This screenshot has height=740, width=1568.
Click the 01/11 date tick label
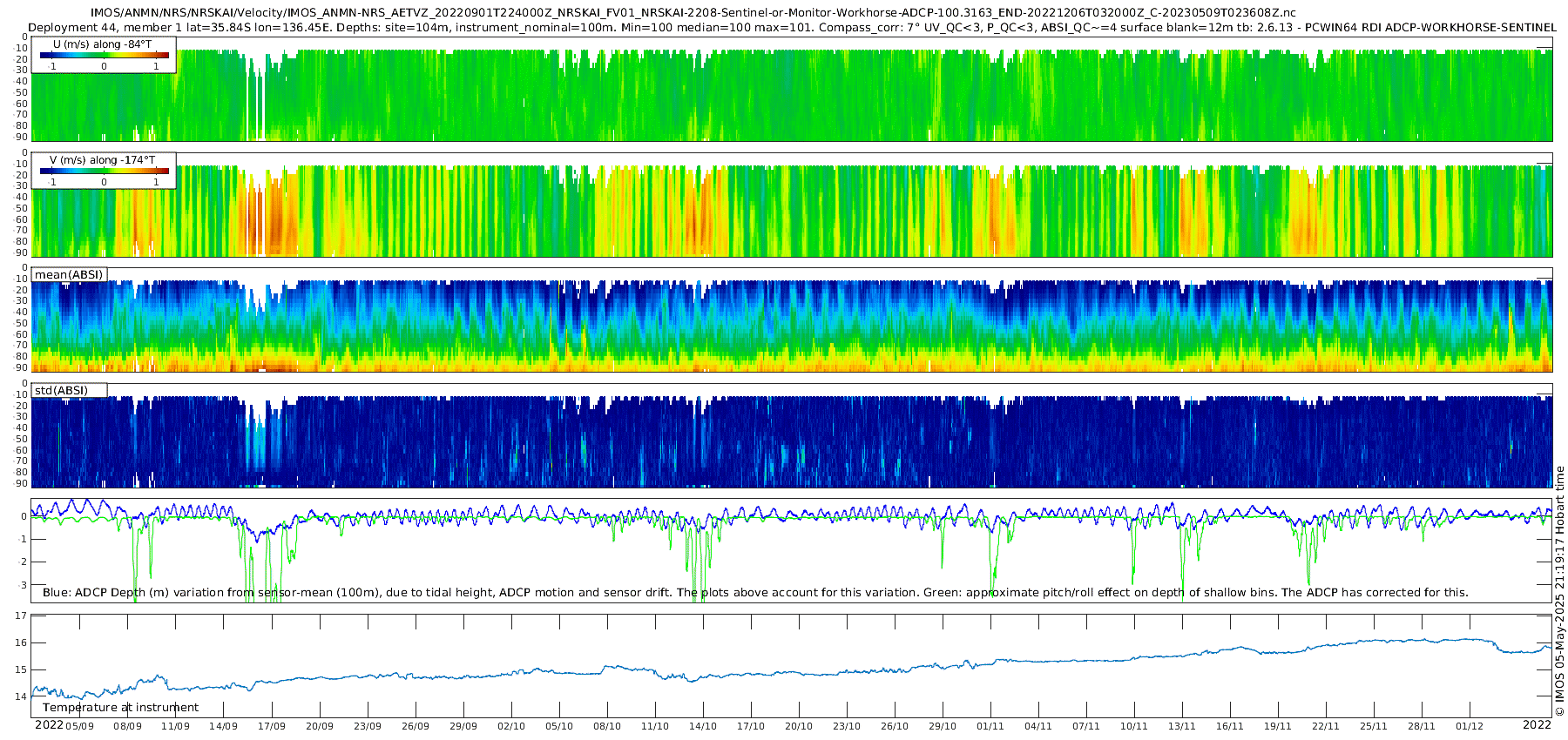click(990, 726)
